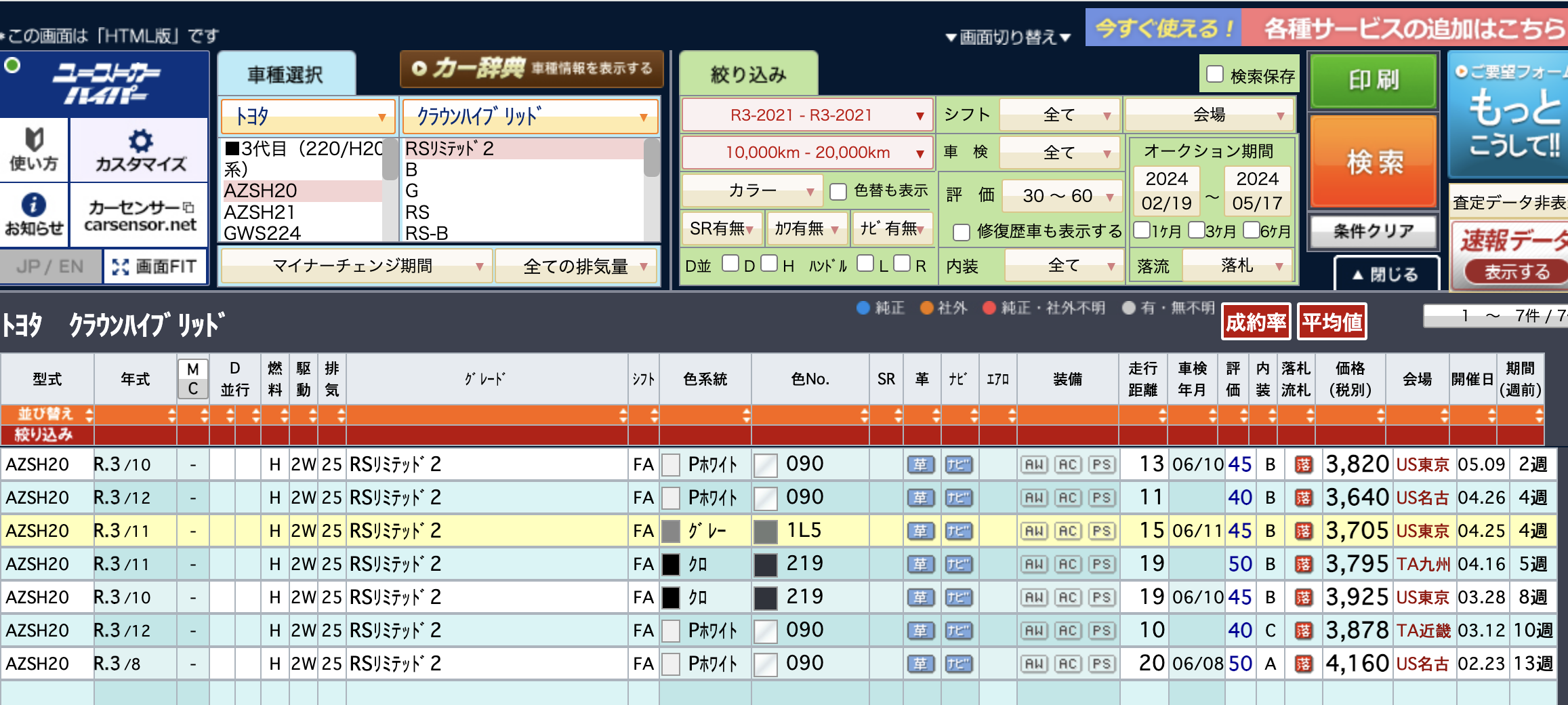Click the PS icon in the 3,925 row

click(x=1102, y=597)
